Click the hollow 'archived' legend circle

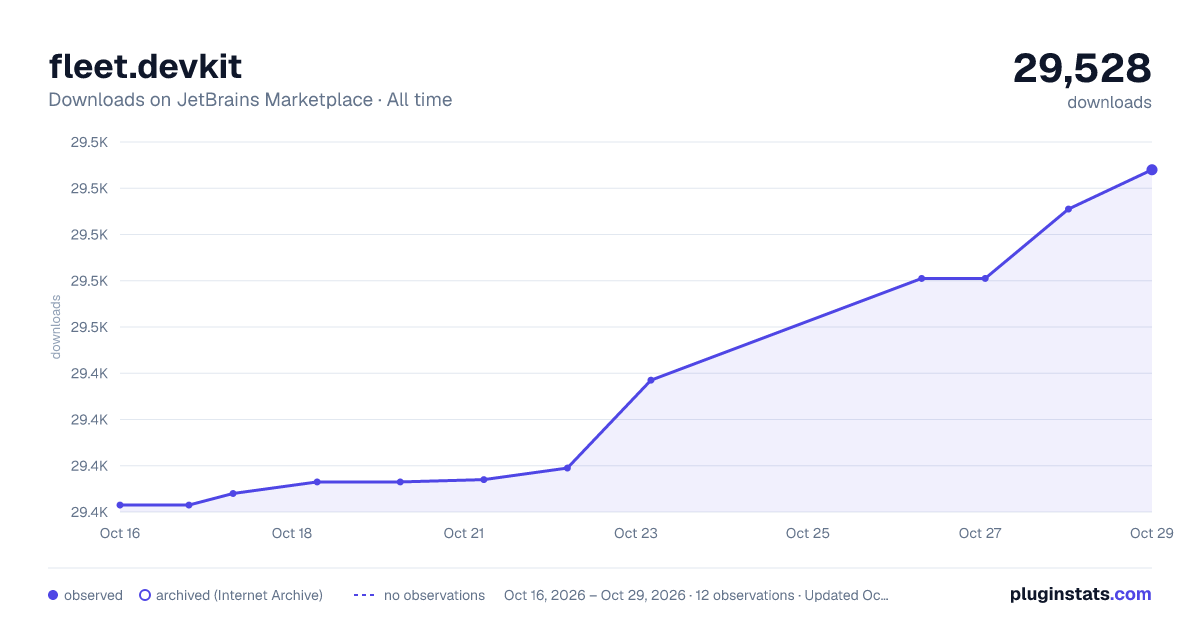pyautogui.click(x=145, y=595)
